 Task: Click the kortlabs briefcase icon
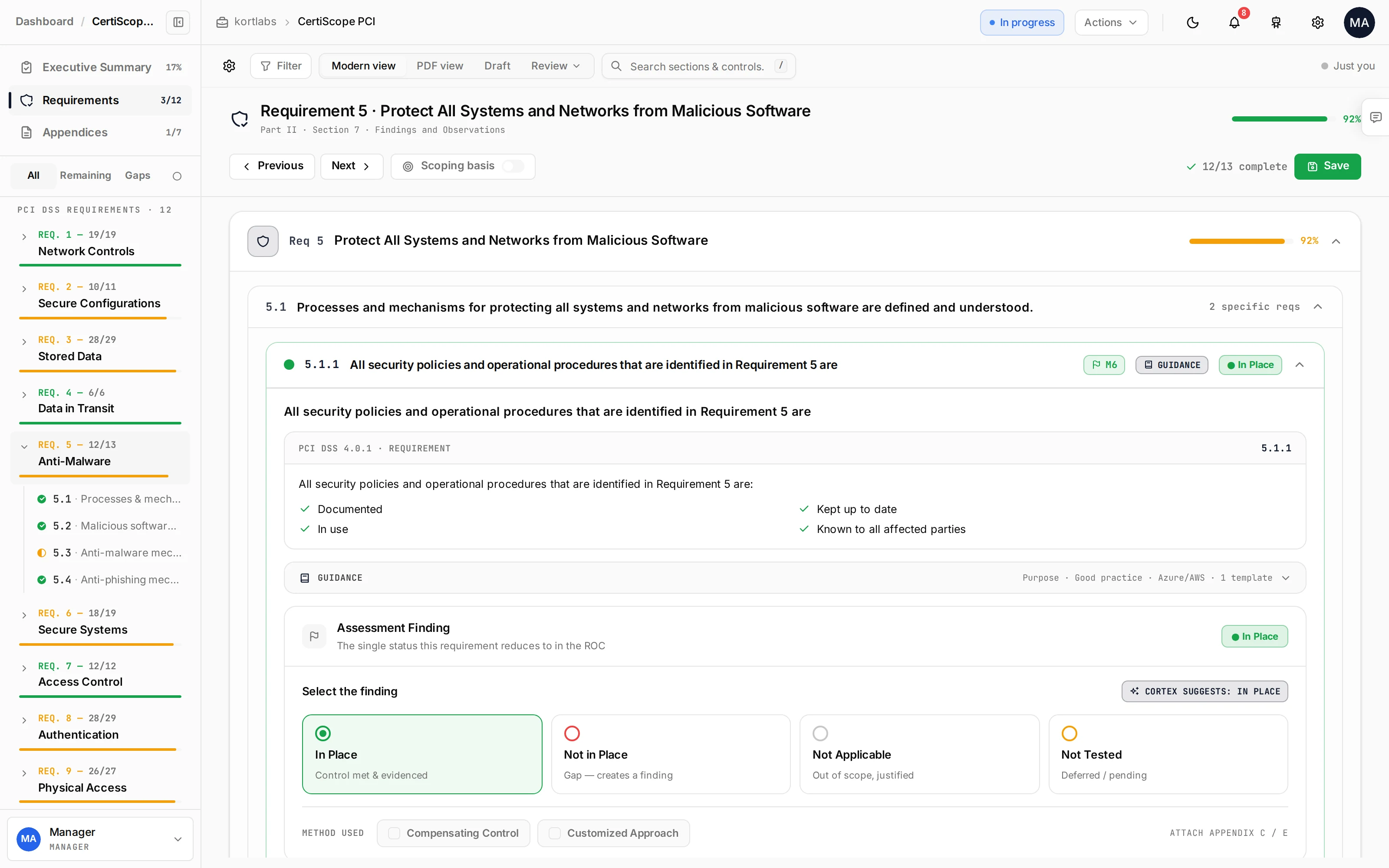coord(222,22)
